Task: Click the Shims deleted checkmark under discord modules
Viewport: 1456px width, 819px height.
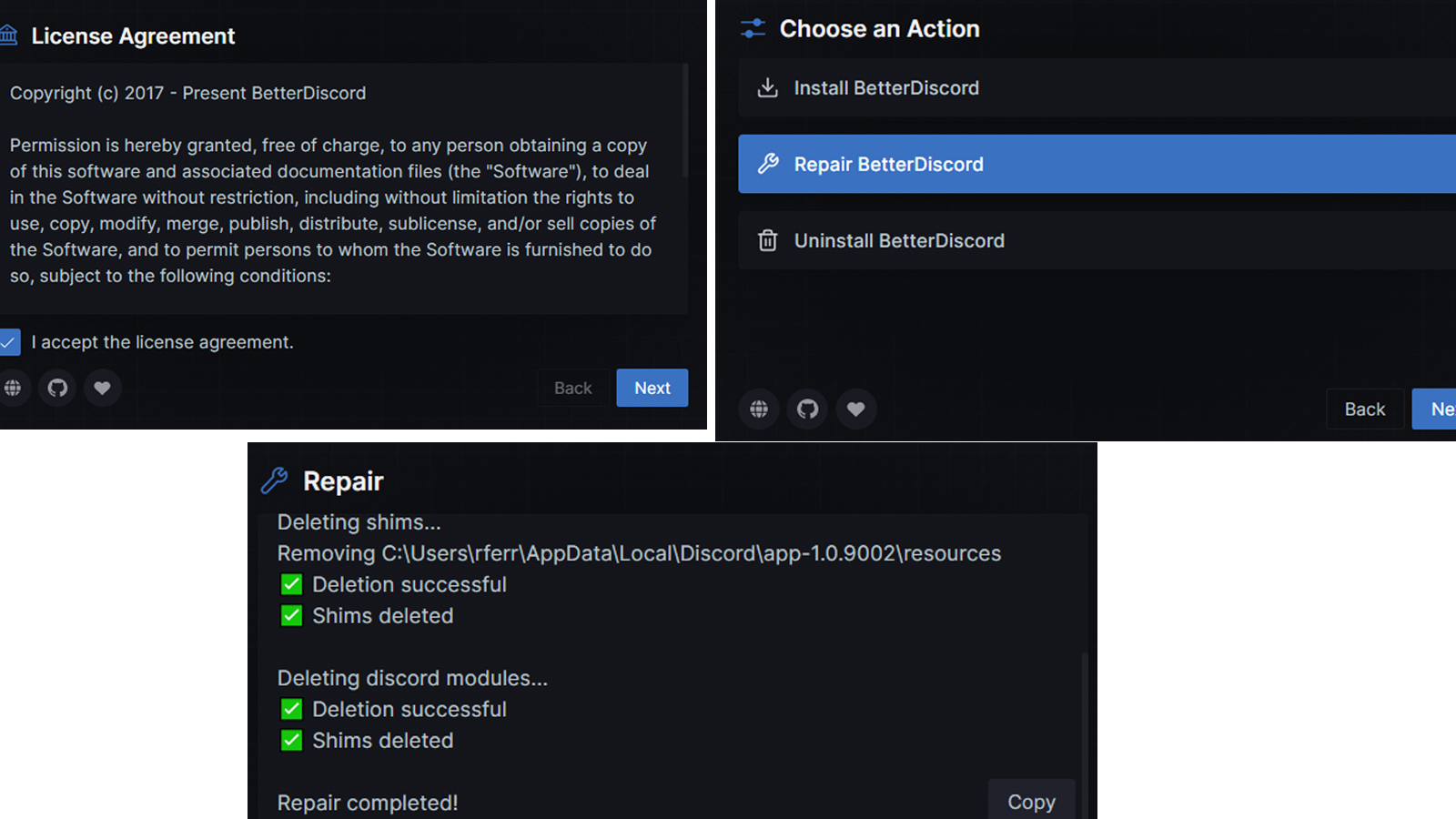Action: pos(291,740)
